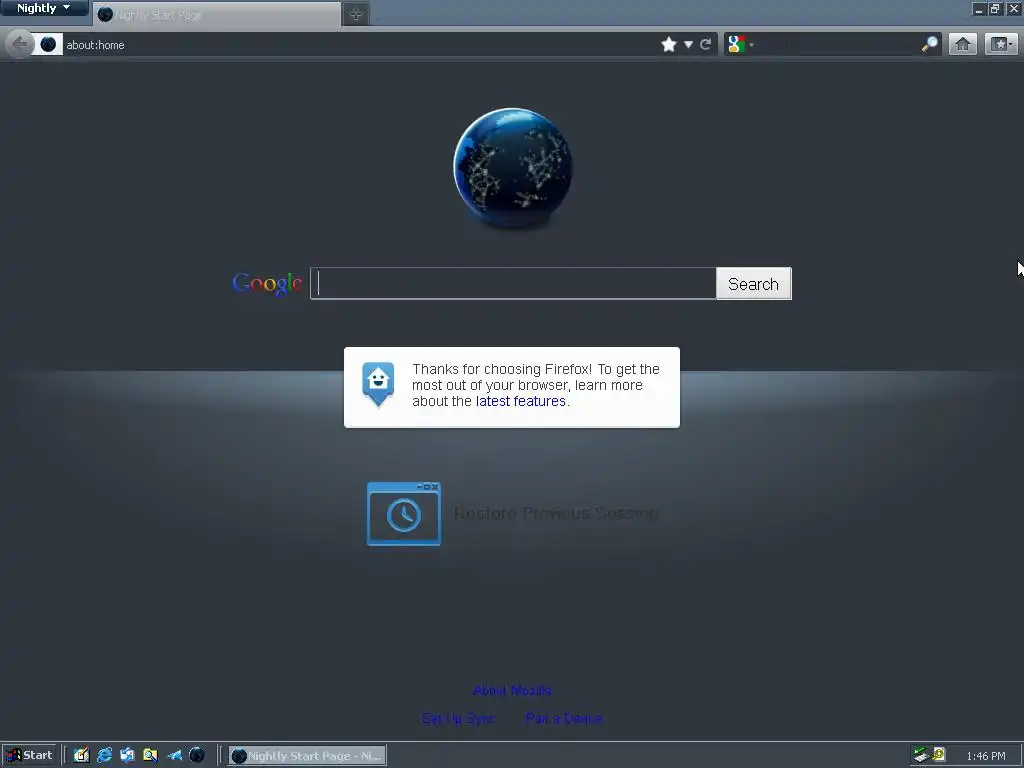Image resolution: width=1024 pixels, height=768 pixels.
Task: Open the Pair a Device link
Action: pyautogui.click(x=564, y=718)
